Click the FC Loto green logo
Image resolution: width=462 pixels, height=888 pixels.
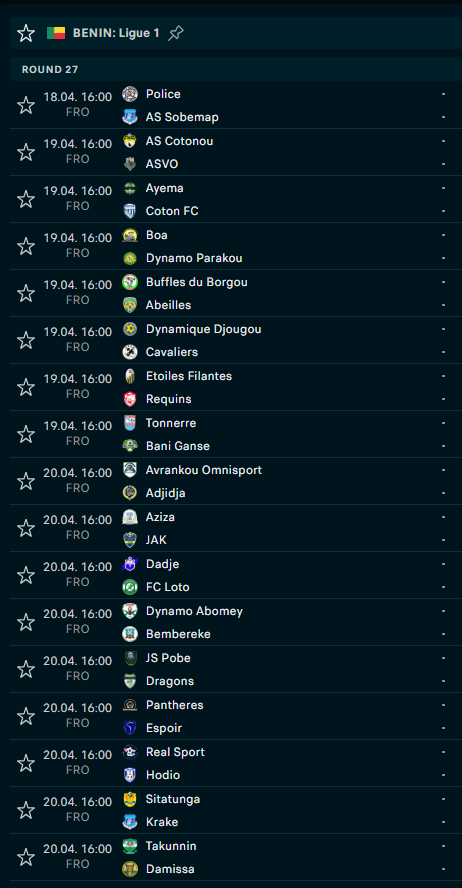click(130, 587)
